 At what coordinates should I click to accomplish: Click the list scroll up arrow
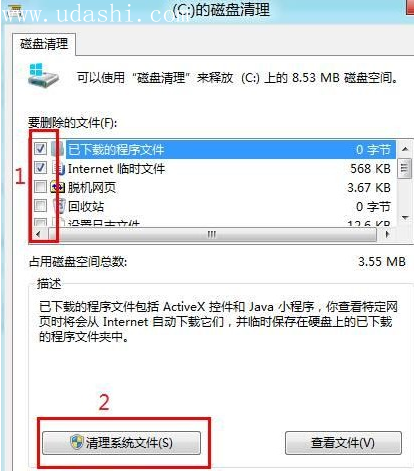coord(405,149)
